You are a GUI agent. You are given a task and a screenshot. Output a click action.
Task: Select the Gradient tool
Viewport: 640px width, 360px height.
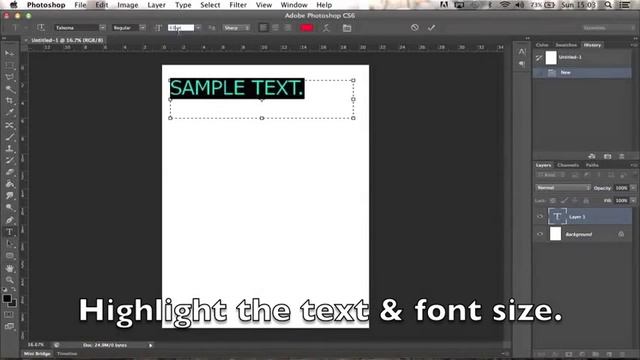[x=9, y=184]
